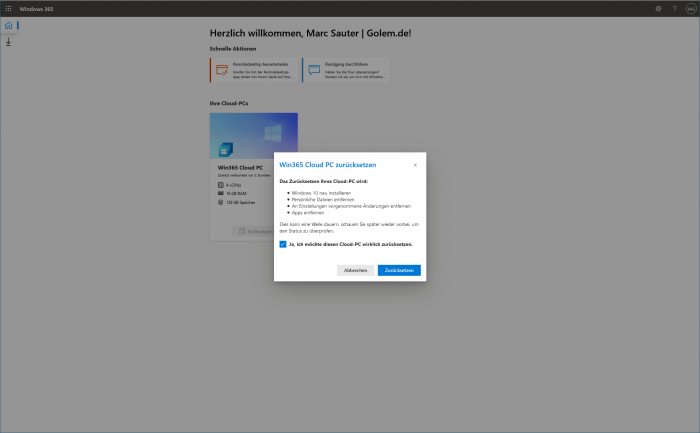Open the settings gear icon
Viewport: 700px width, 433px height.
click(658, 8)
